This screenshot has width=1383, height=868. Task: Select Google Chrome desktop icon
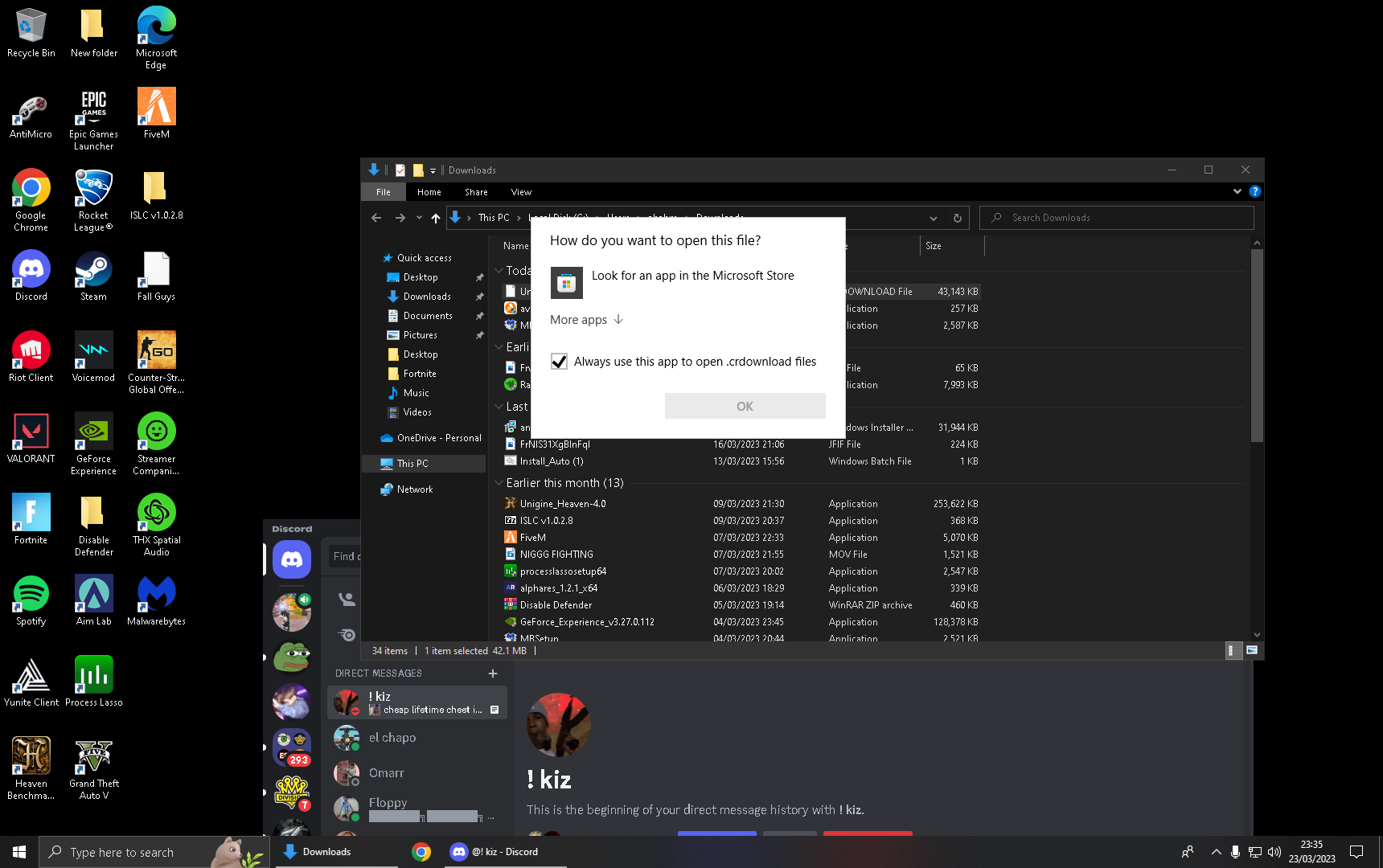(31, 201)
